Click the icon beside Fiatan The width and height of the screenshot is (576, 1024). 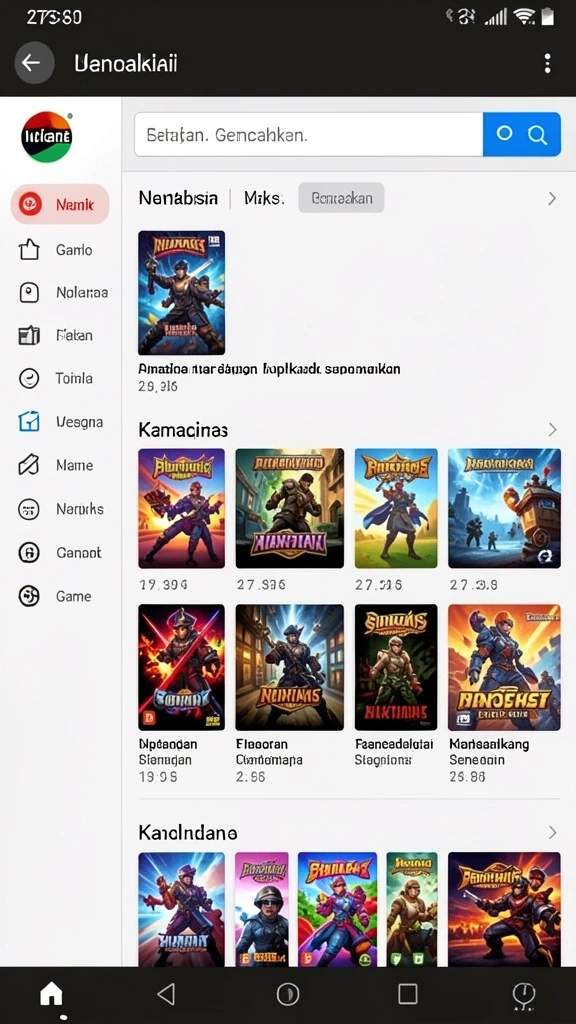click(29, 336)
